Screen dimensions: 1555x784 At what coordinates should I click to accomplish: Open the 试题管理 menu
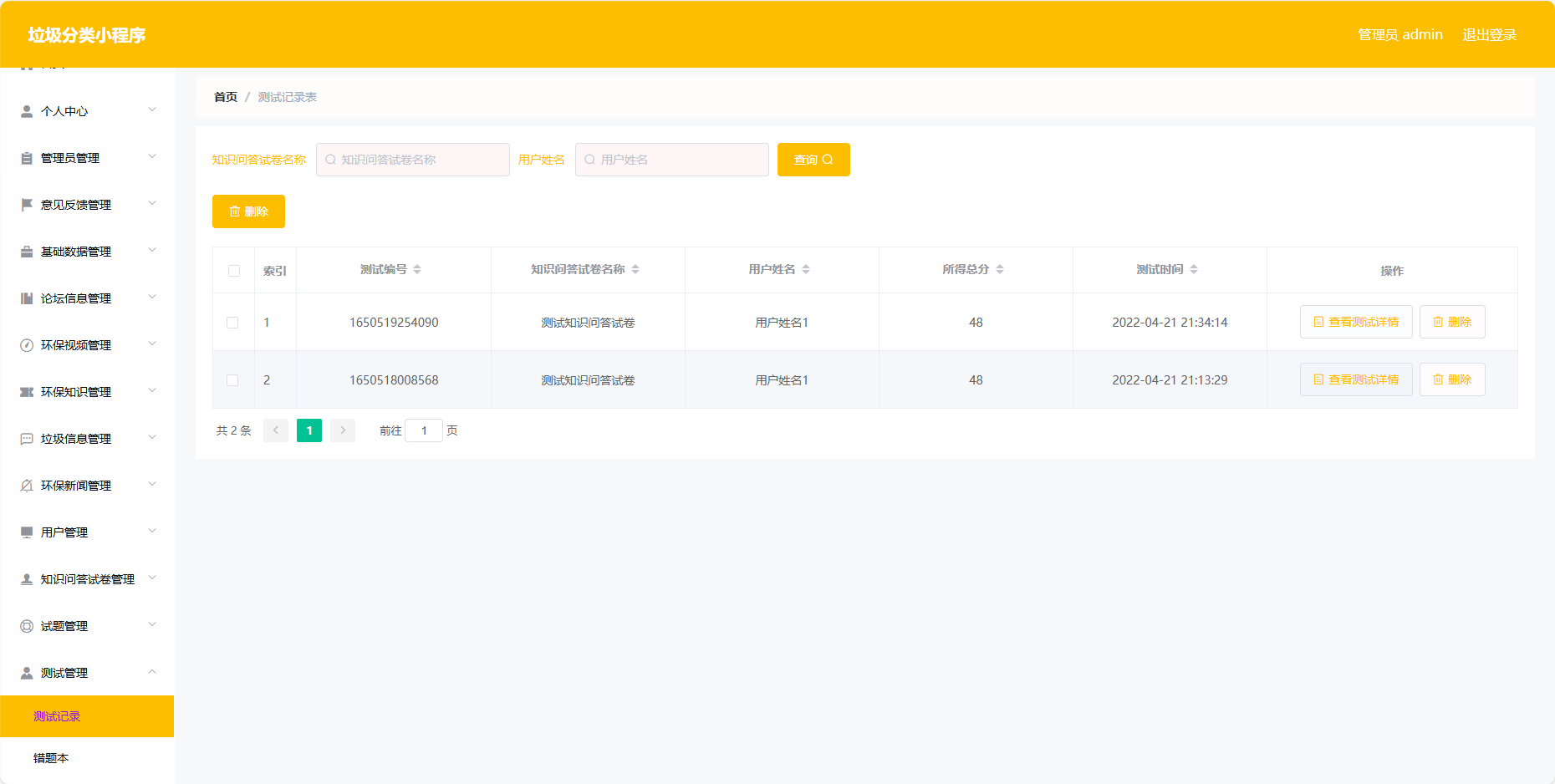coord(87,626)
